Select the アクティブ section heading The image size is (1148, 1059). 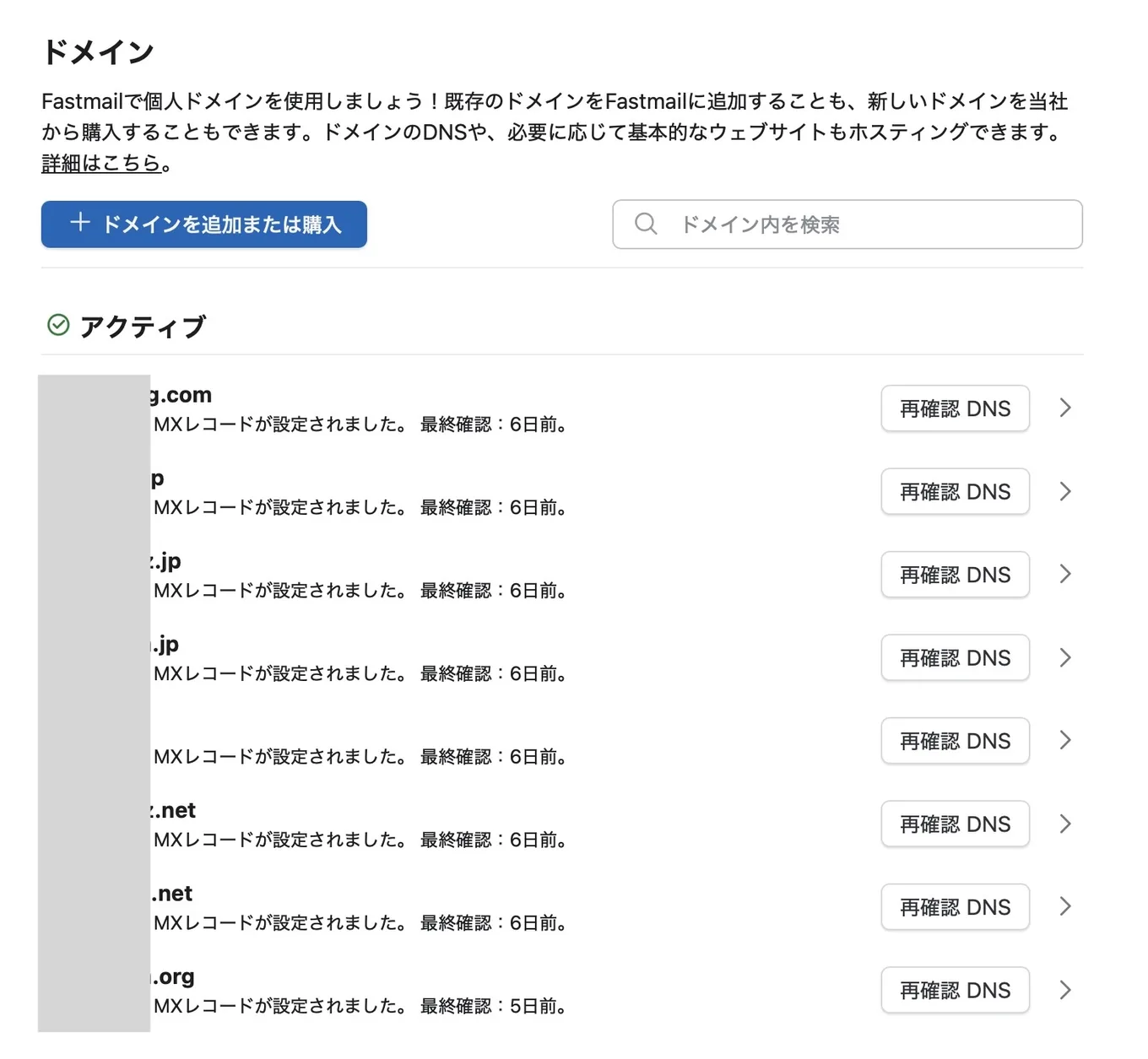coord(143,326)
